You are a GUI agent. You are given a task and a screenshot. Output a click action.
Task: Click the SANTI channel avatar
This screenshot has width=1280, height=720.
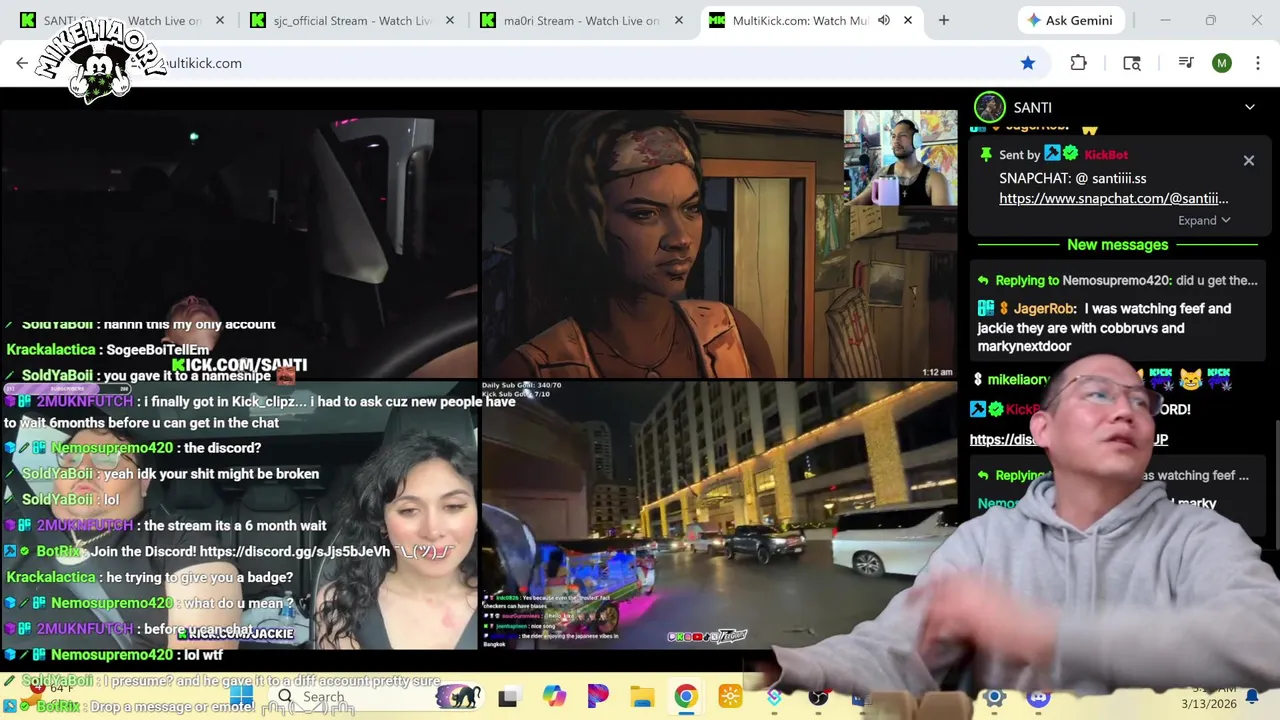click(990, 107)
